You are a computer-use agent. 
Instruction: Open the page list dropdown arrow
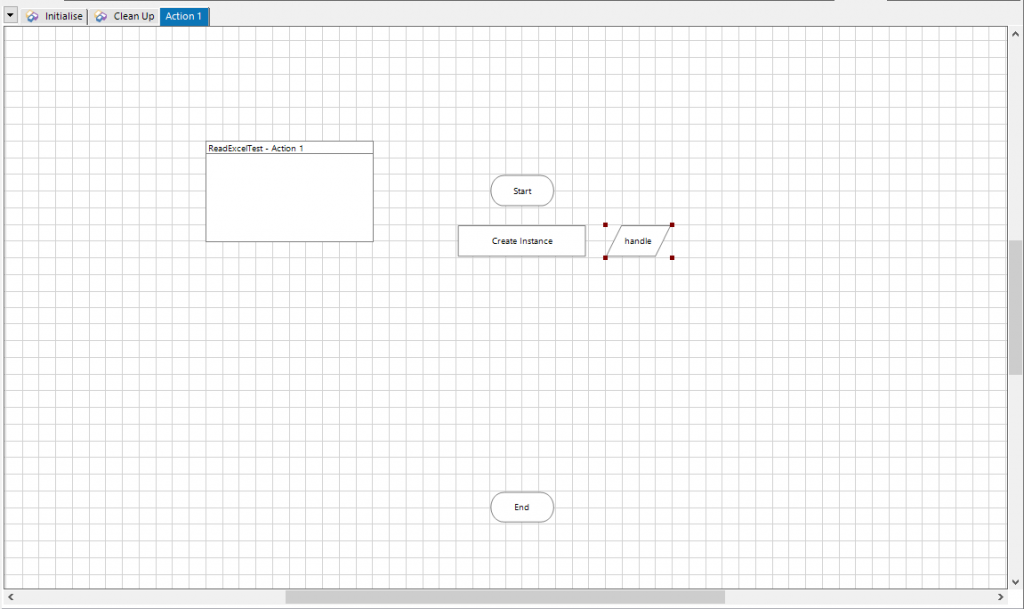click(10, 15)
